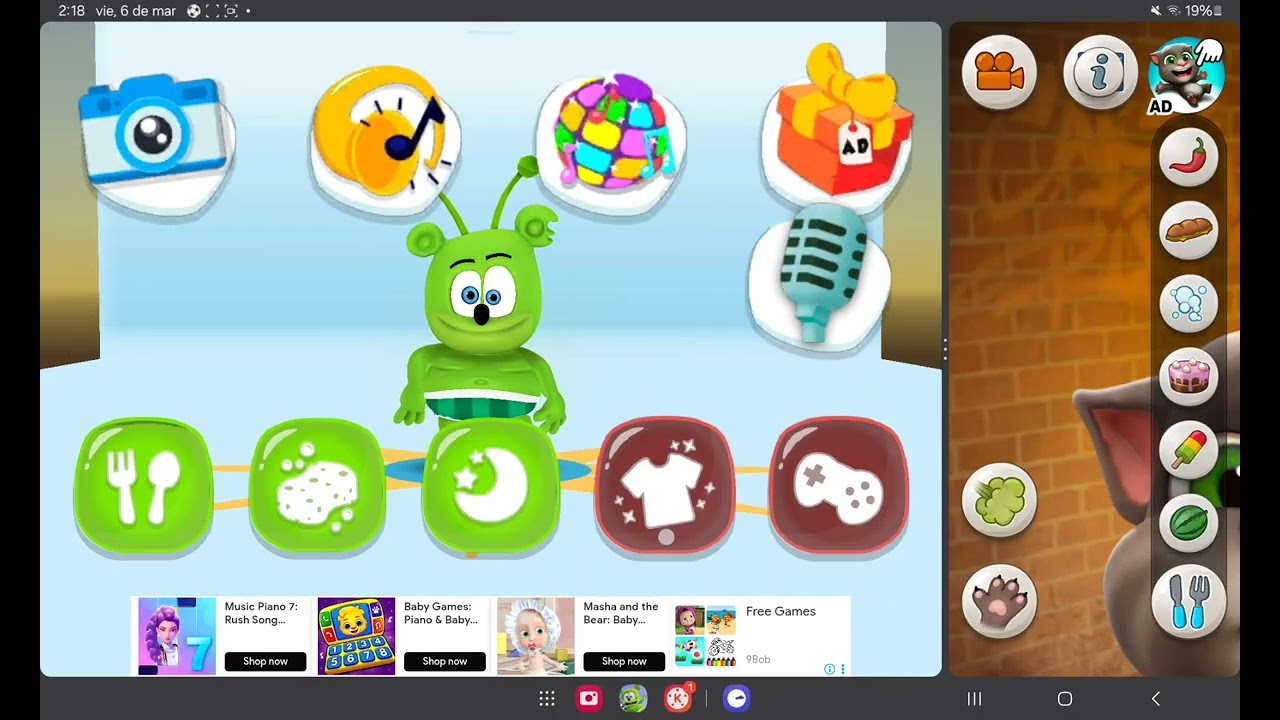Feed Tom the popsicle
Image resolution: width=1280 pixels, height=720 pixels.
[1189, 450]
